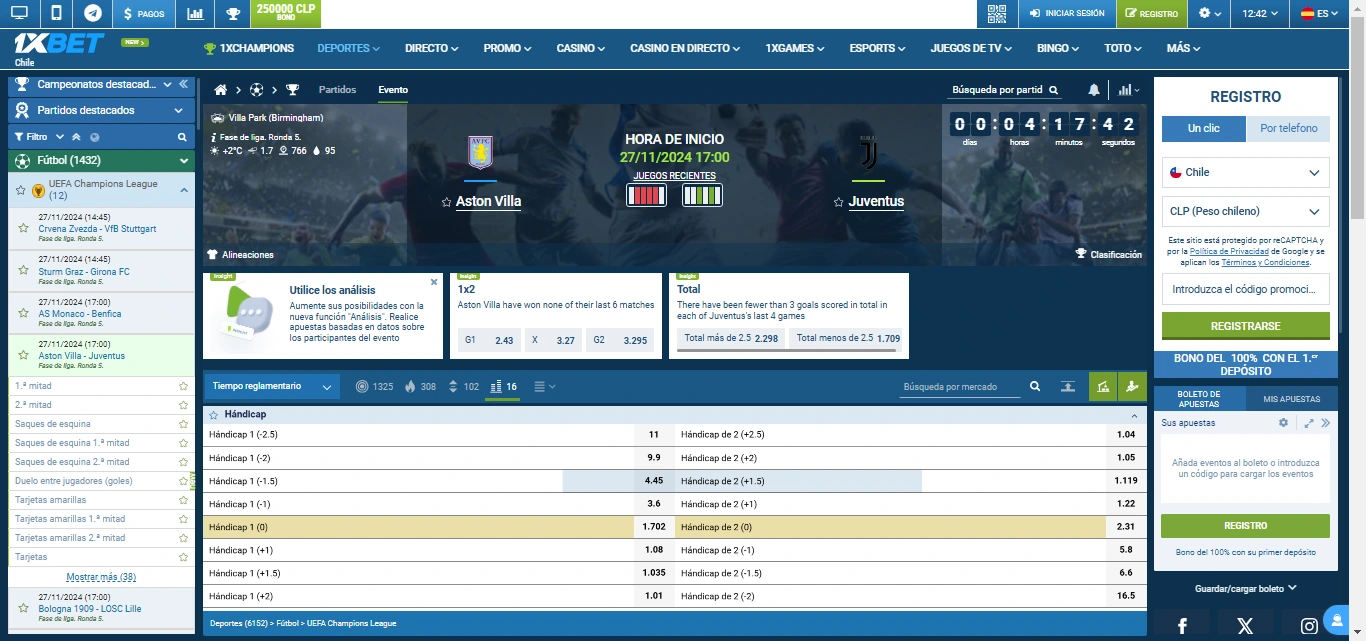Click the Mostrar más (38) link

[101, 577]
